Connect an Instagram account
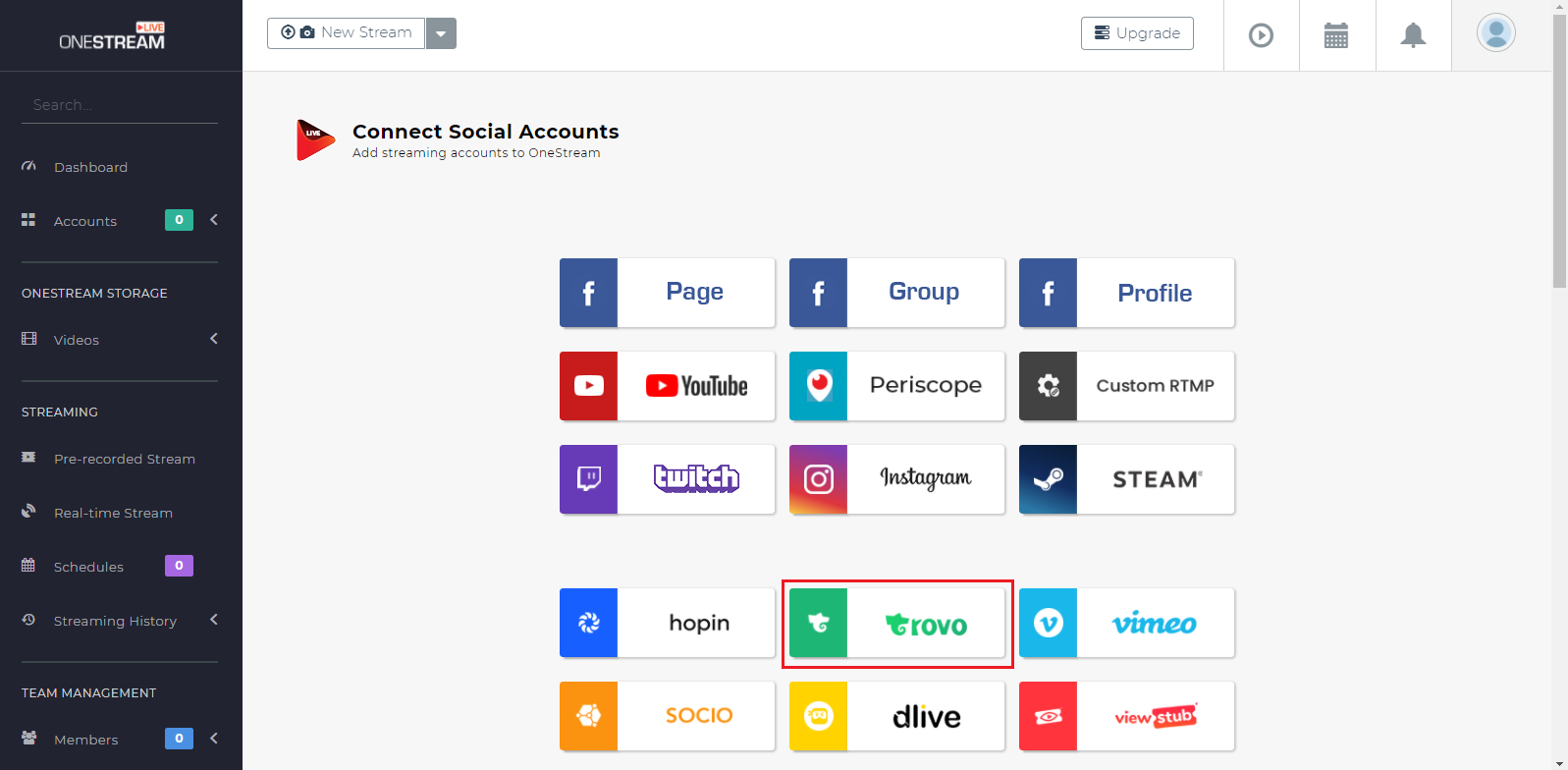This screenshot has height=770, width=1568. pyautogui.click(x=896, y=479)
